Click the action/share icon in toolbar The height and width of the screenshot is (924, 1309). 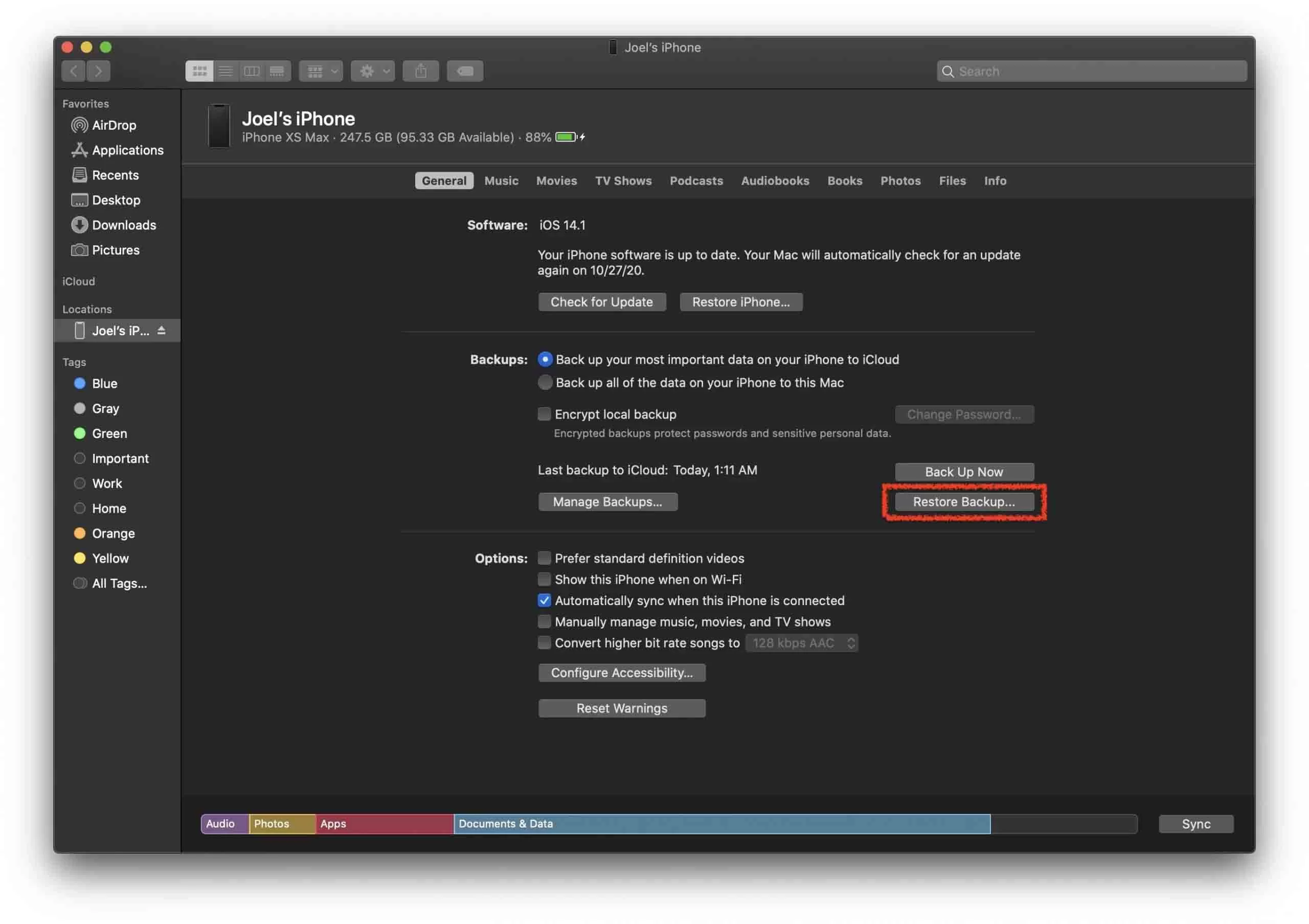pyautogui.click(x=420, y=70)
